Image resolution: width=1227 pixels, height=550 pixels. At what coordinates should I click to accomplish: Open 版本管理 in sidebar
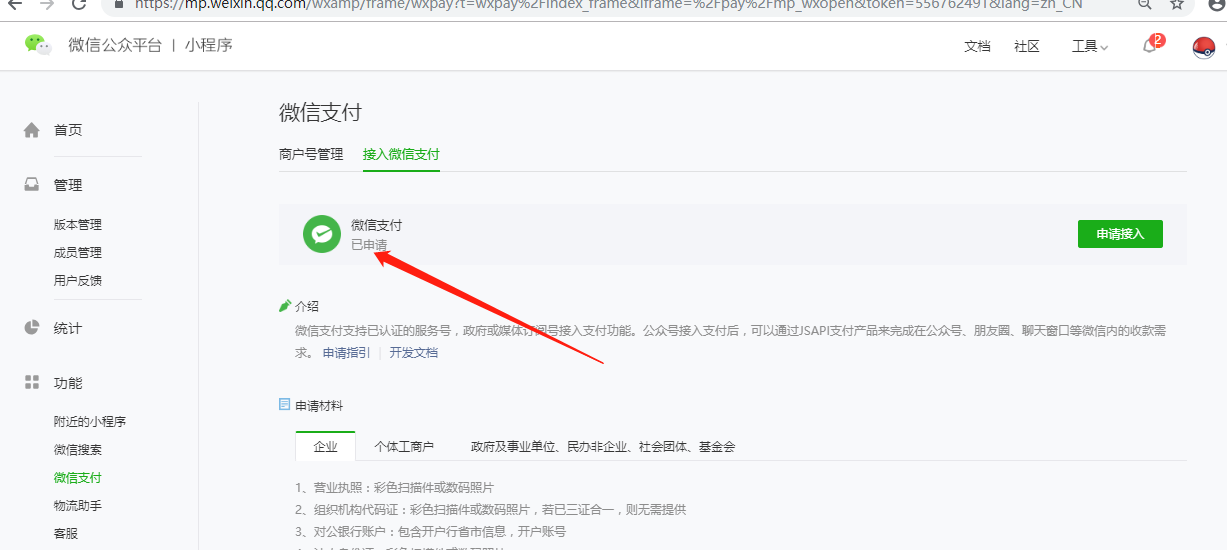(x=78, y=225)
